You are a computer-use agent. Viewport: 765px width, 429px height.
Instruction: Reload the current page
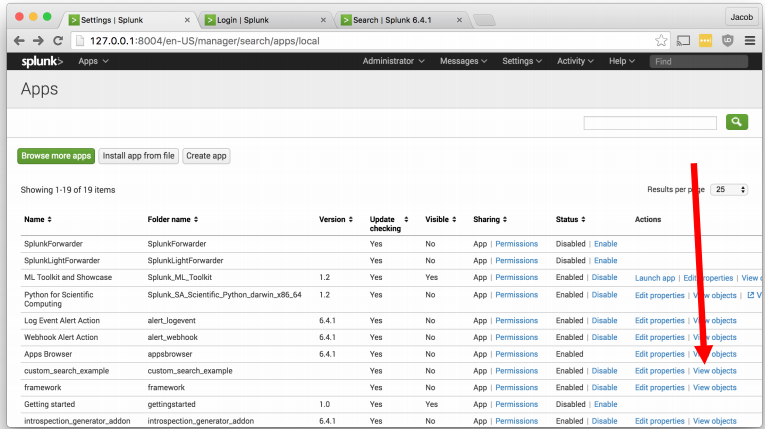pyautogui.click(x=58, y=41)
